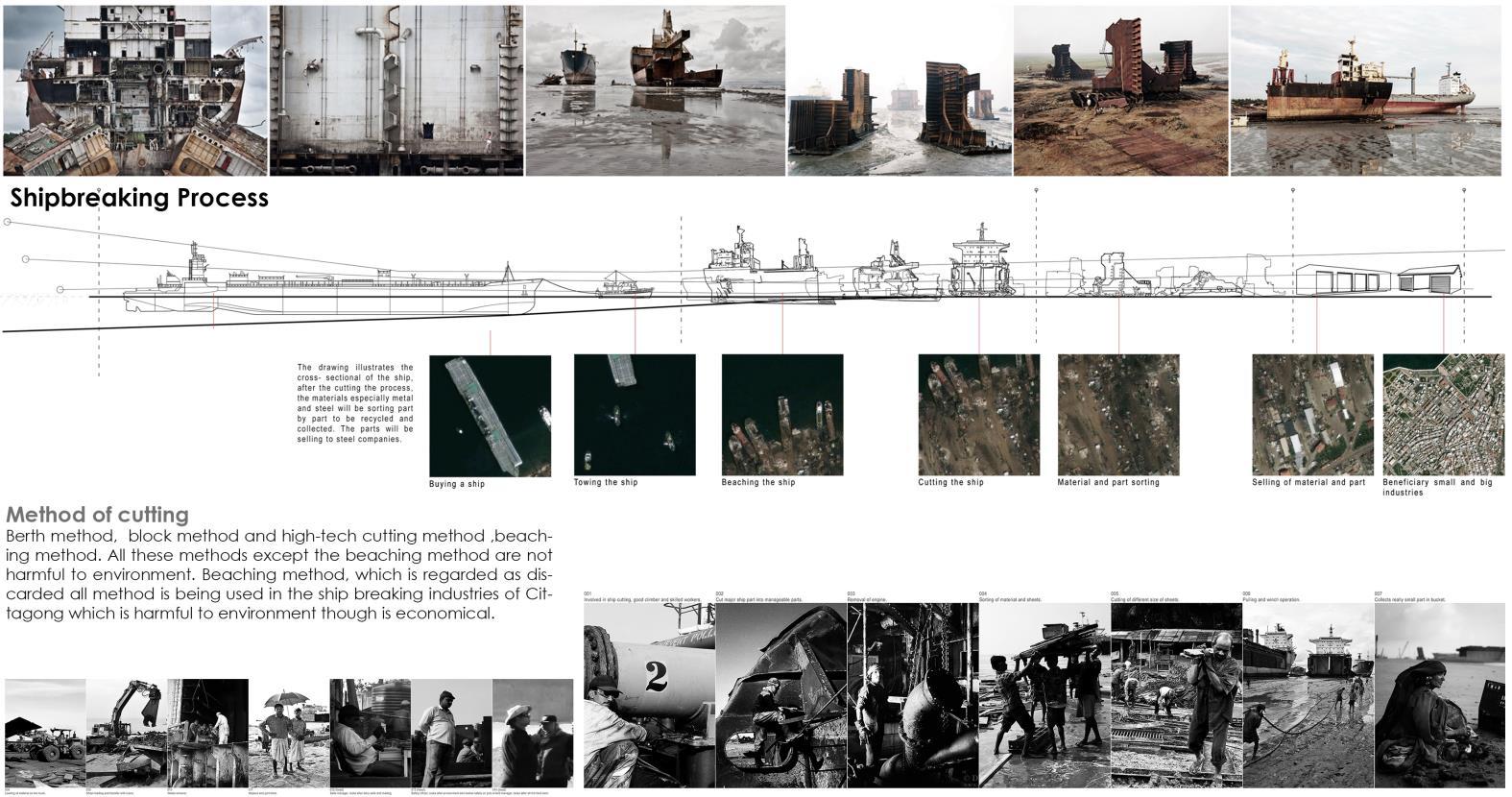Click the "Selling of material and part" label

pyautogui.click(x=1308, y=482)
